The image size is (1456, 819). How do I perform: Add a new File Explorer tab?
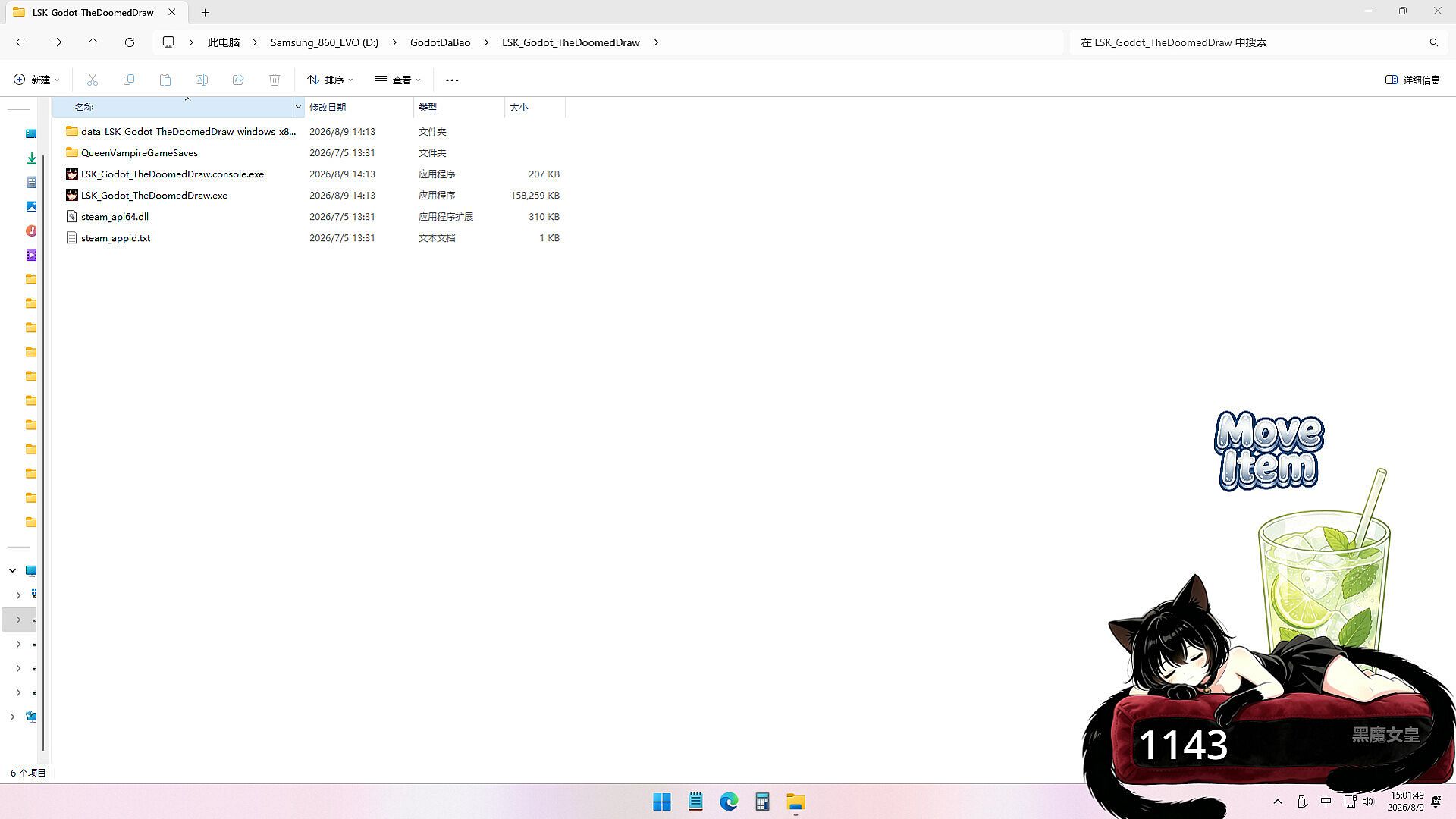205,12
